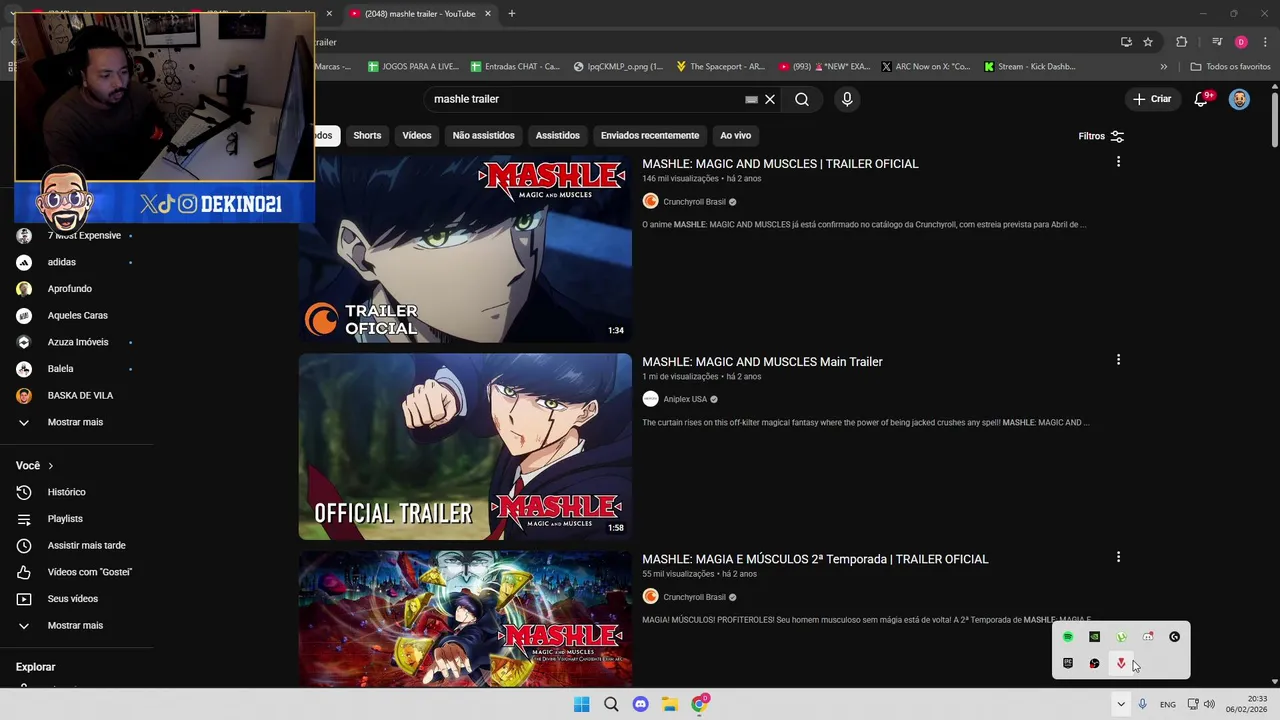
Task: Open Logitech G HUB tray icon
Action: 1175,637
